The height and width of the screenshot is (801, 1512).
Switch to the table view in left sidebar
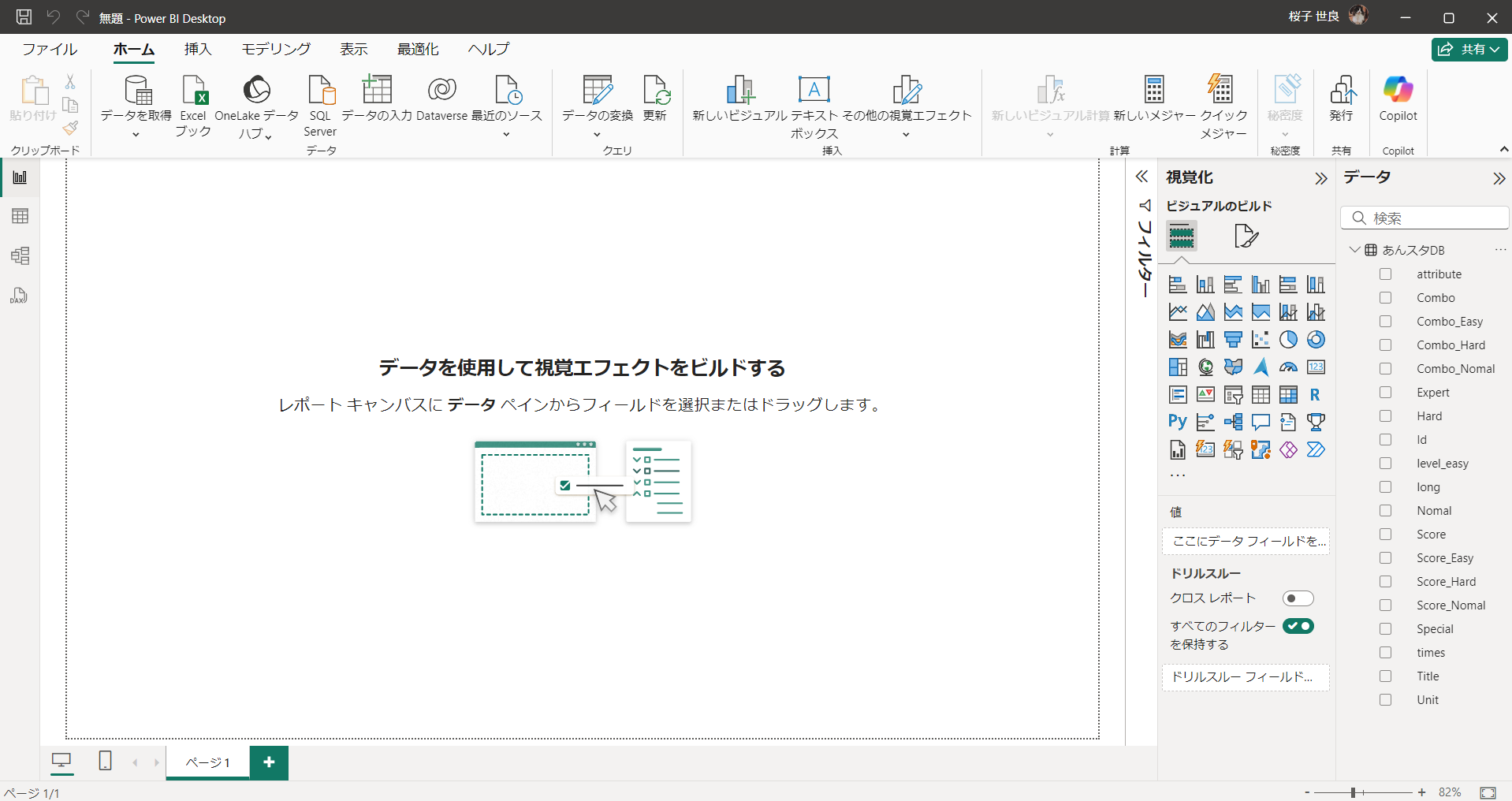coord(20,216)
